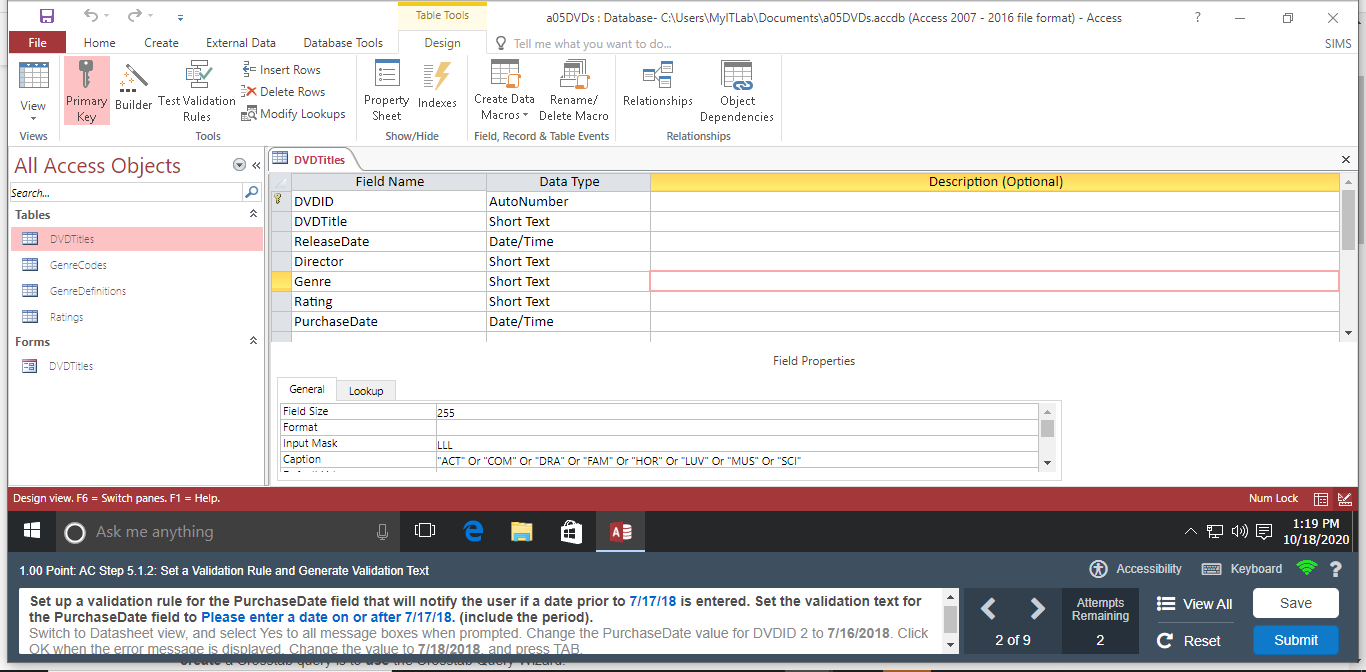Click Rename/Delete Macro icon
Screen dimensions: 1366x672
574,90
